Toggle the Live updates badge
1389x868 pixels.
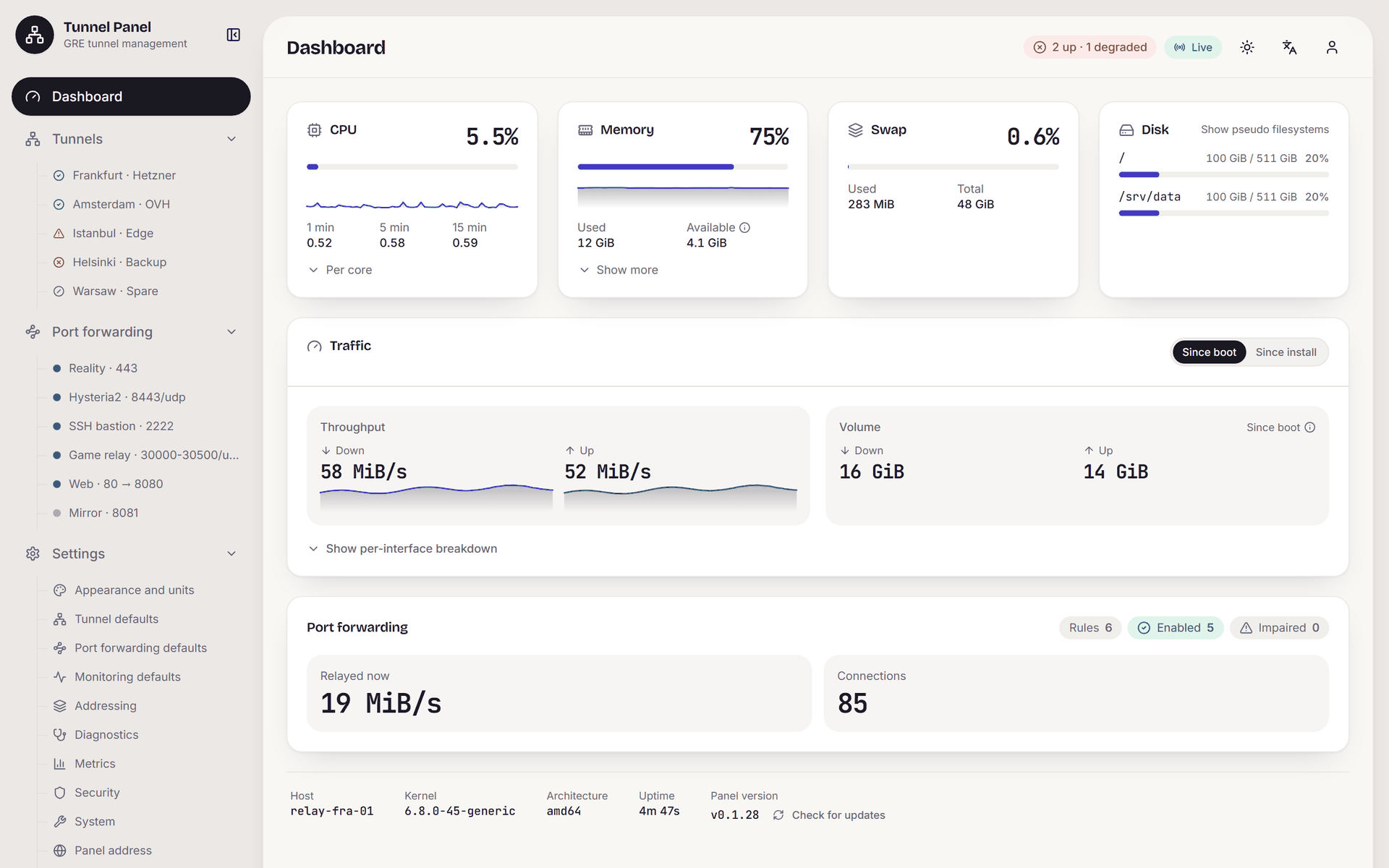point(1193,47)
